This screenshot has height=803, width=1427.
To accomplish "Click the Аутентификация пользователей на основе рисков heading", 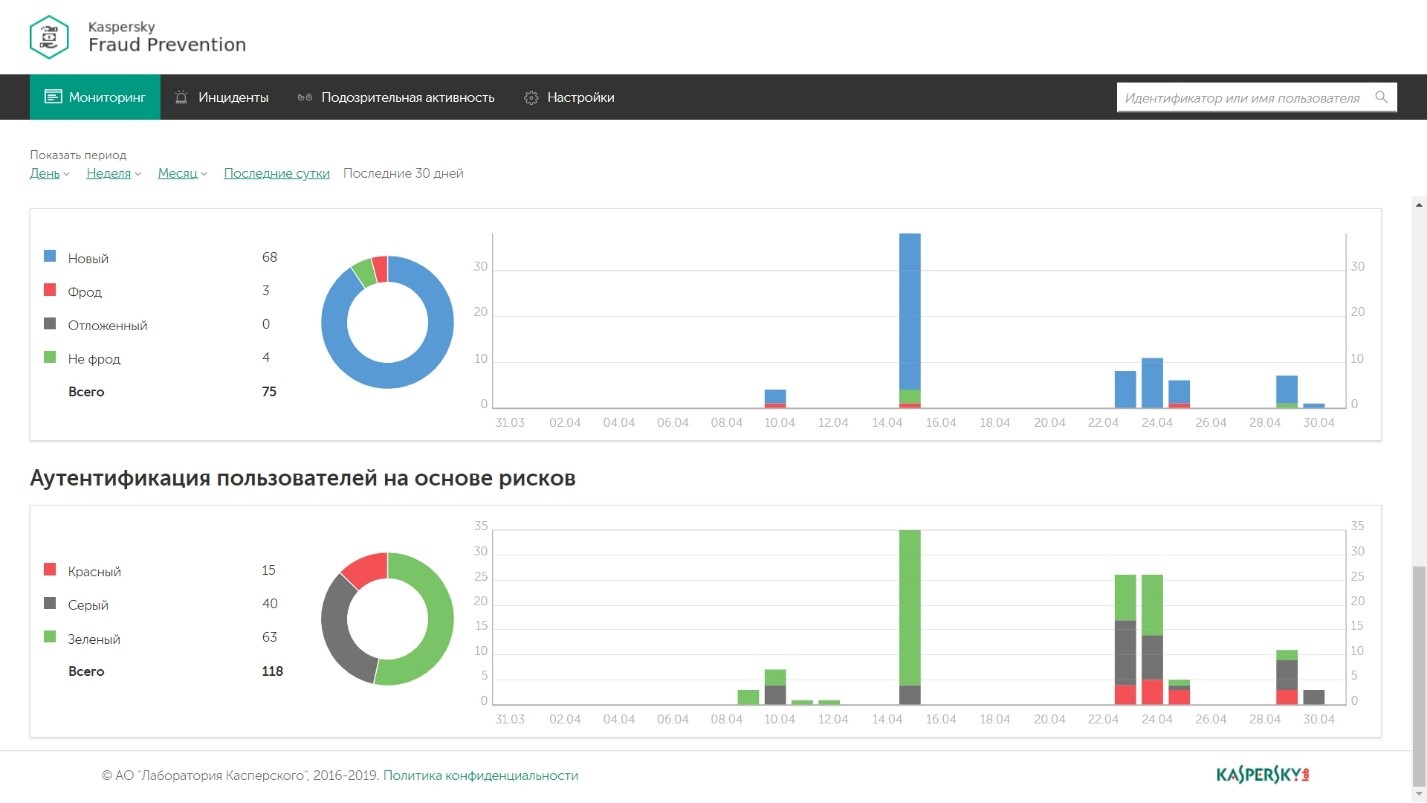I will click(x=303, y=478).
